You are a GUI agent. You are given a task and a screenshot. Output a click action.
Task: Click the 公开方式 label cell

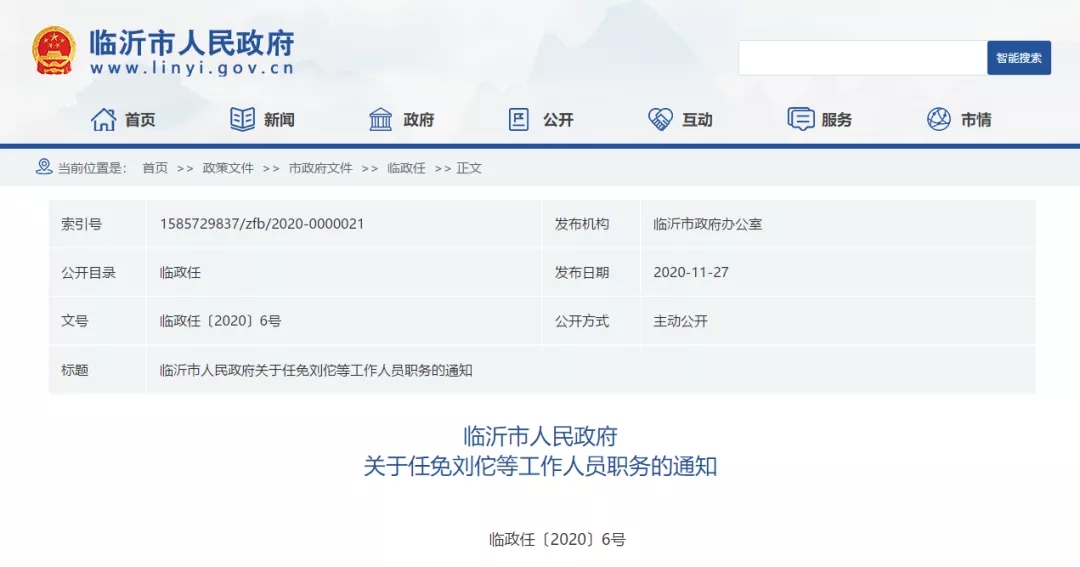(x=591, y=321)
